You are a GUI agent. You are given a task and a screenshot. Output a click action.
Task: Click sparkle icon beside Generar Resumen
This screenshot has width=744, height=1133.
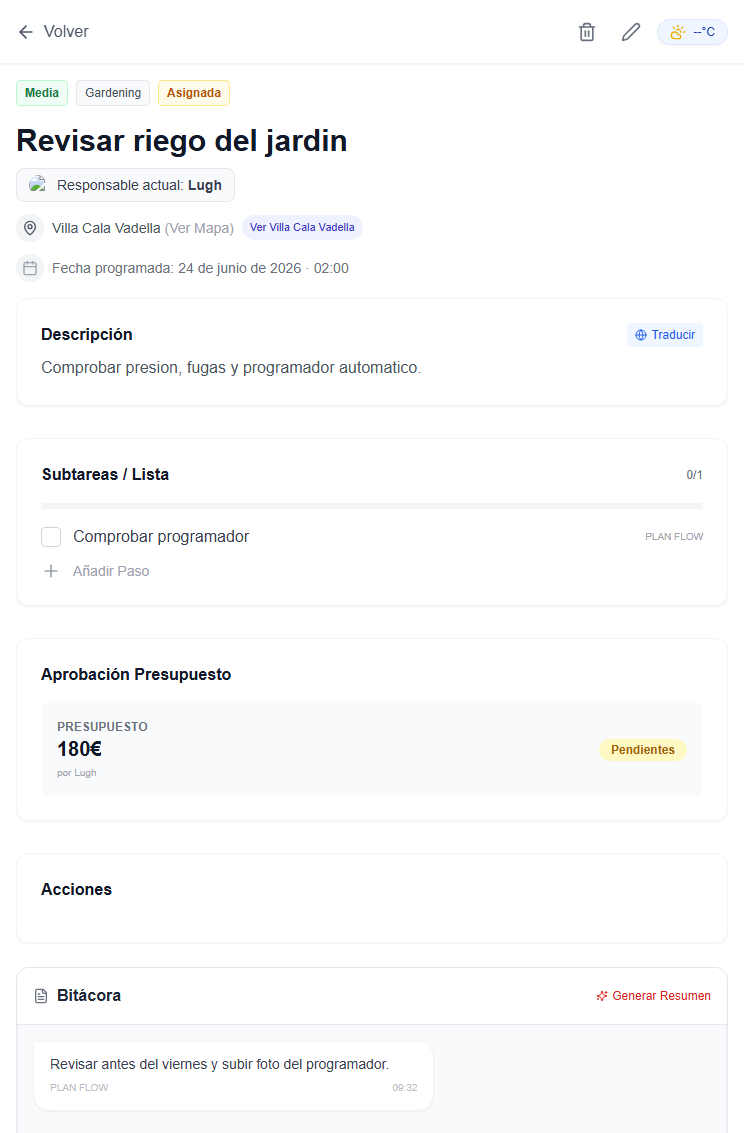pyautogui.click(x=602, y=996)
